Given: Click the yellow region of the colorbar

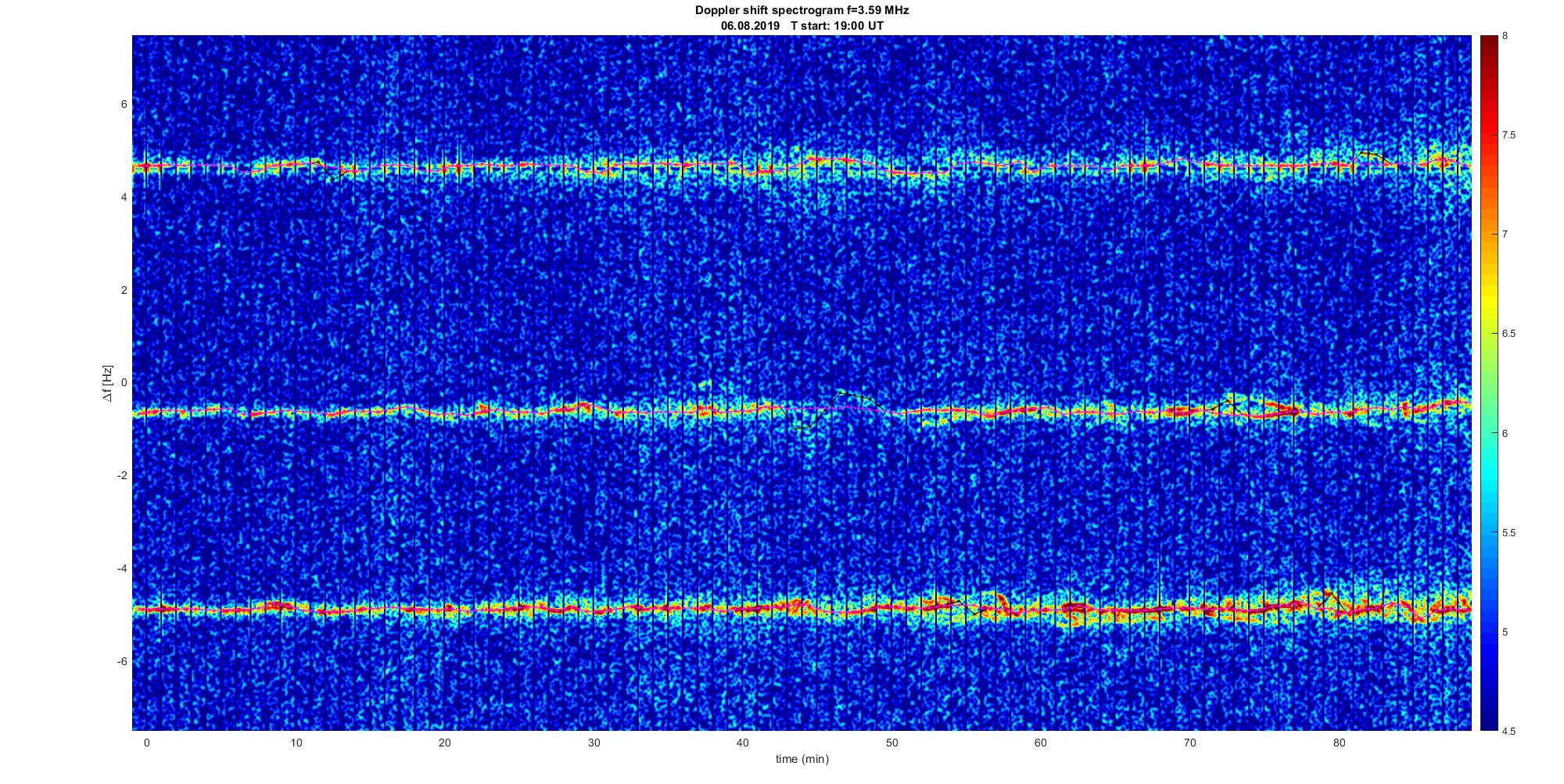Looking at the screenshot, I should [x=1488, y=301].
